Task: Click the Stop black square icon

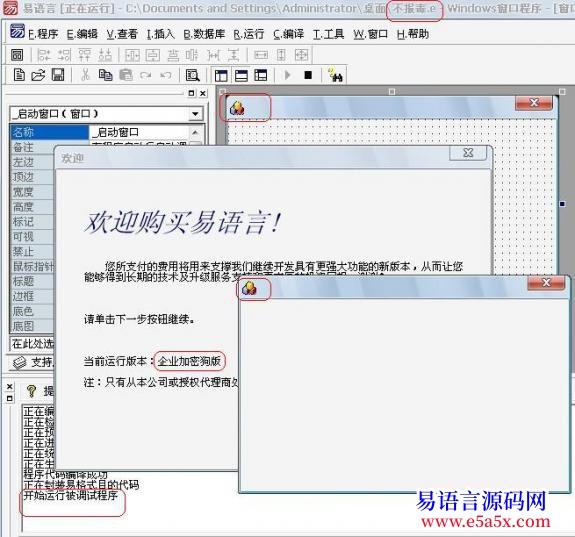Action: pos(308,75)
